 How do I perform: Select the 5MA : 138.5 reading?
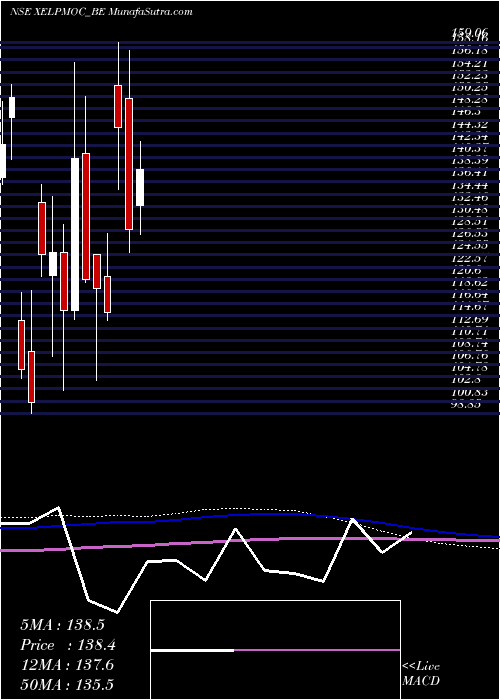(x=62, y=625)
